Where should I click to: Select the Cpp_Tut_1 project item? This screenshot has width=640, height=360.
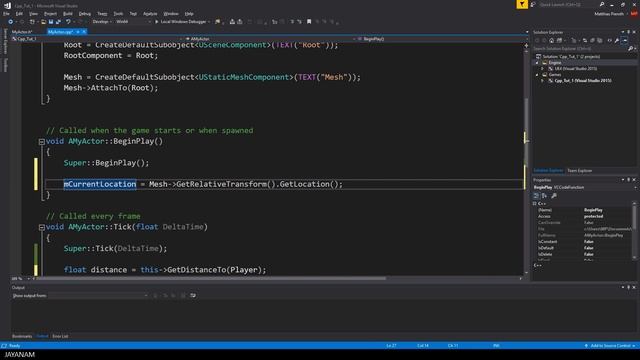[x=583, y=81]
